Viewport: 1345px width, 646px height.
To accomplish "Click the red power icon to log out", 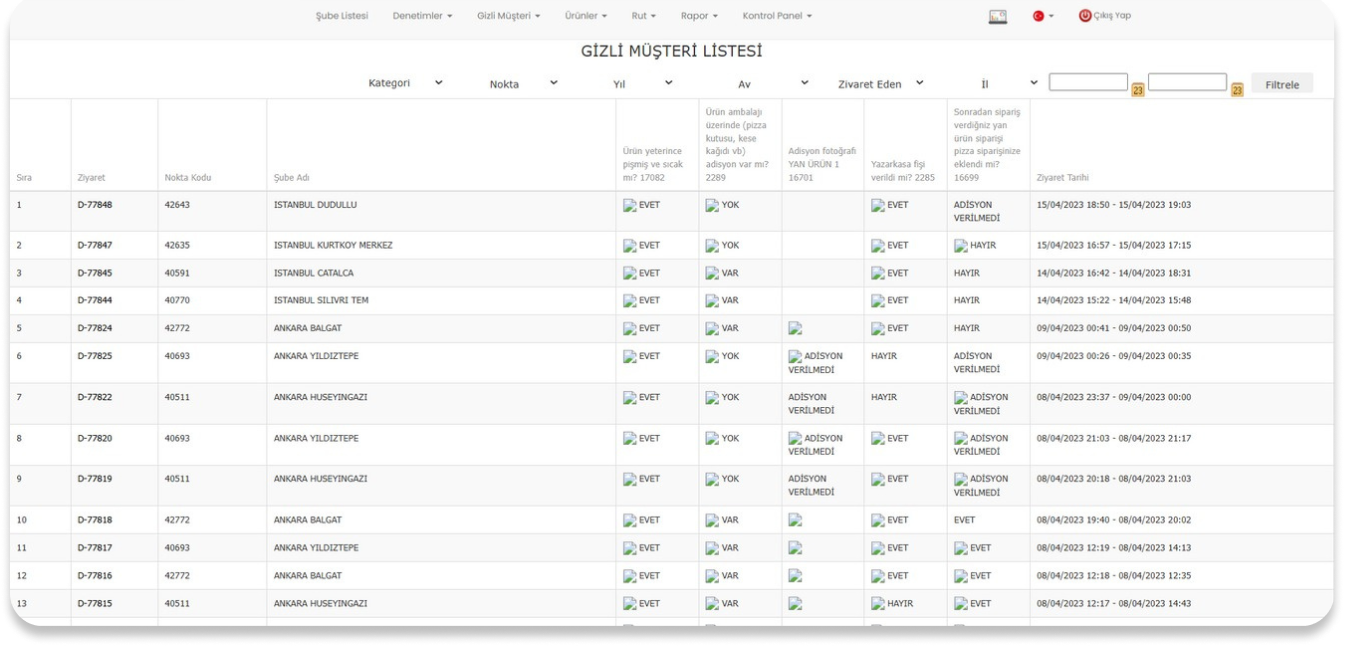I will [x=1085, y=16].
